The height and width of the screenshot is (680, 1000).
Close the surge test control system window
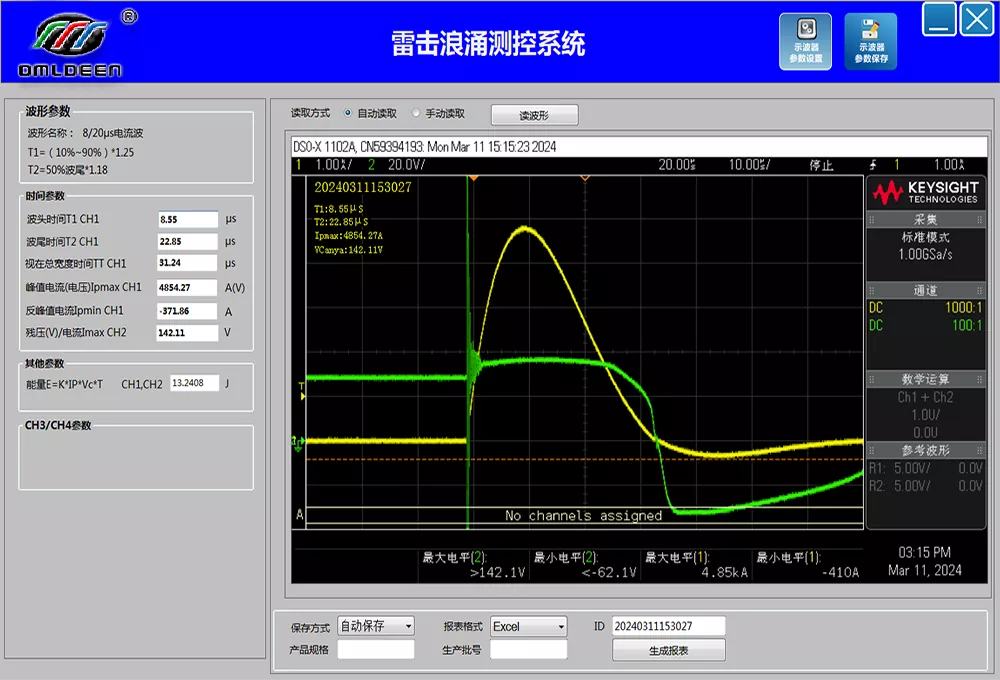pyautogui.click(x=977, y=19)
